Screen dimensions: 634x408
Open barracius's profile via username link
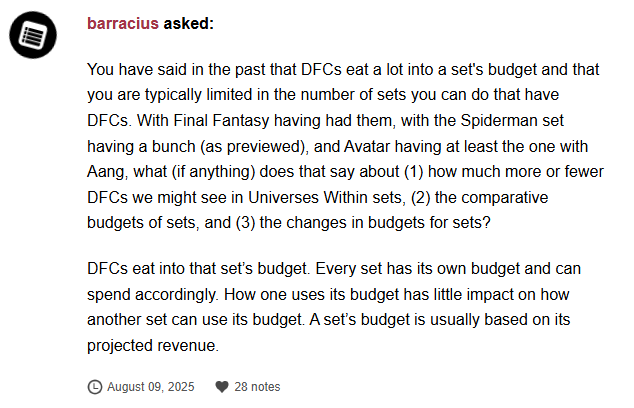pyautogui.click(x=123, y=23)
